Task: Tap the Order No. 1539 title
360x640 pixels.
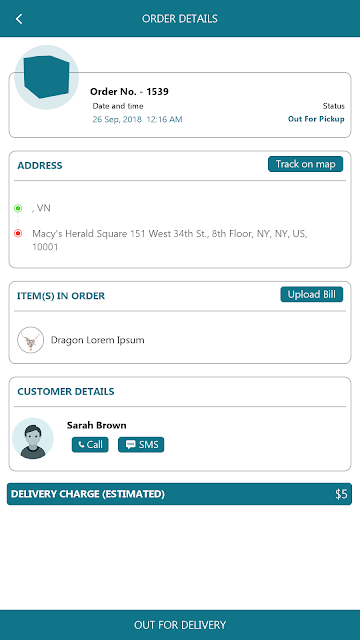Action: 129,92
